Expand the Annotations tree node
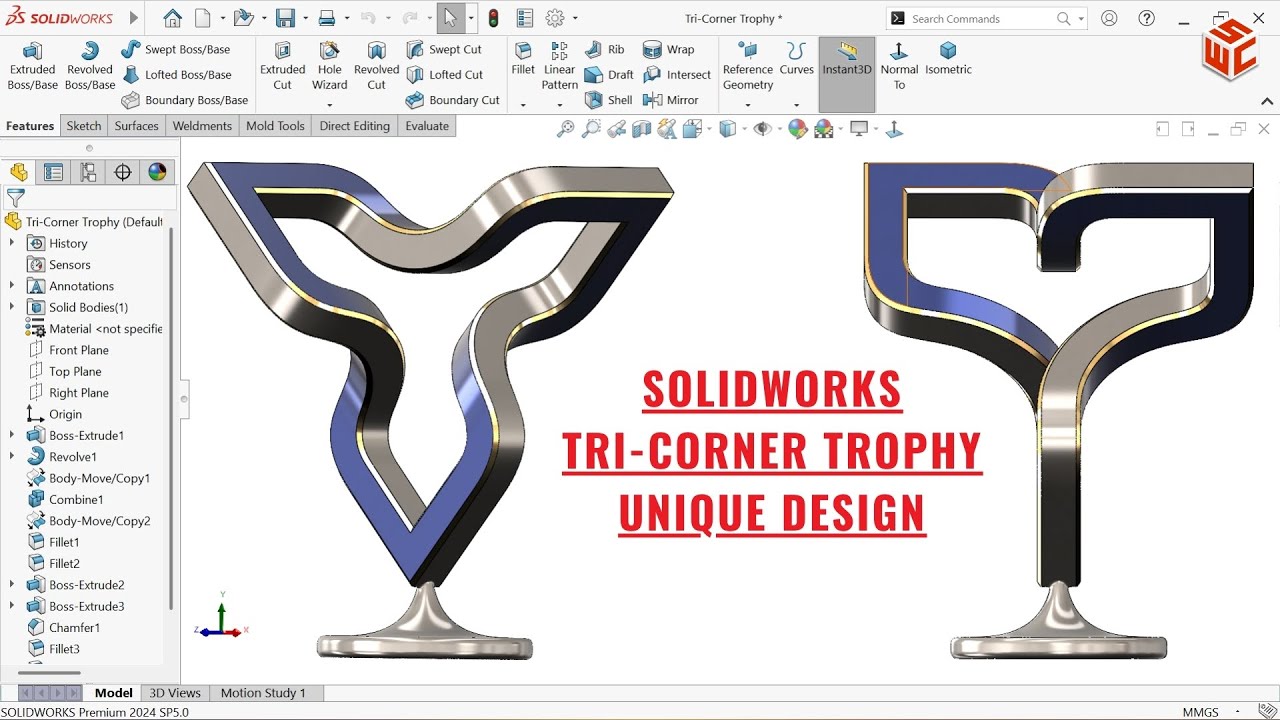Viewport: 1280px width, 720px height. point(12,286)
